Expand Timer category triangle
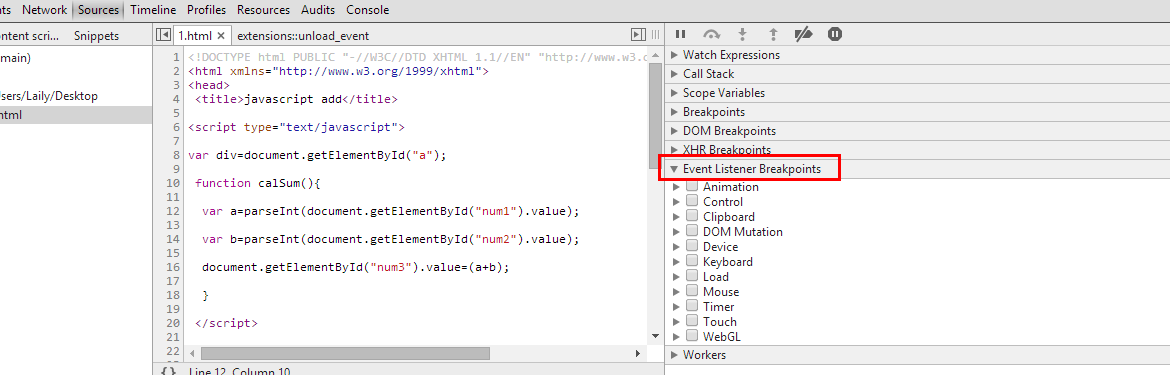The width and height of the screenshot is (1170, 375). pos(677,307)
